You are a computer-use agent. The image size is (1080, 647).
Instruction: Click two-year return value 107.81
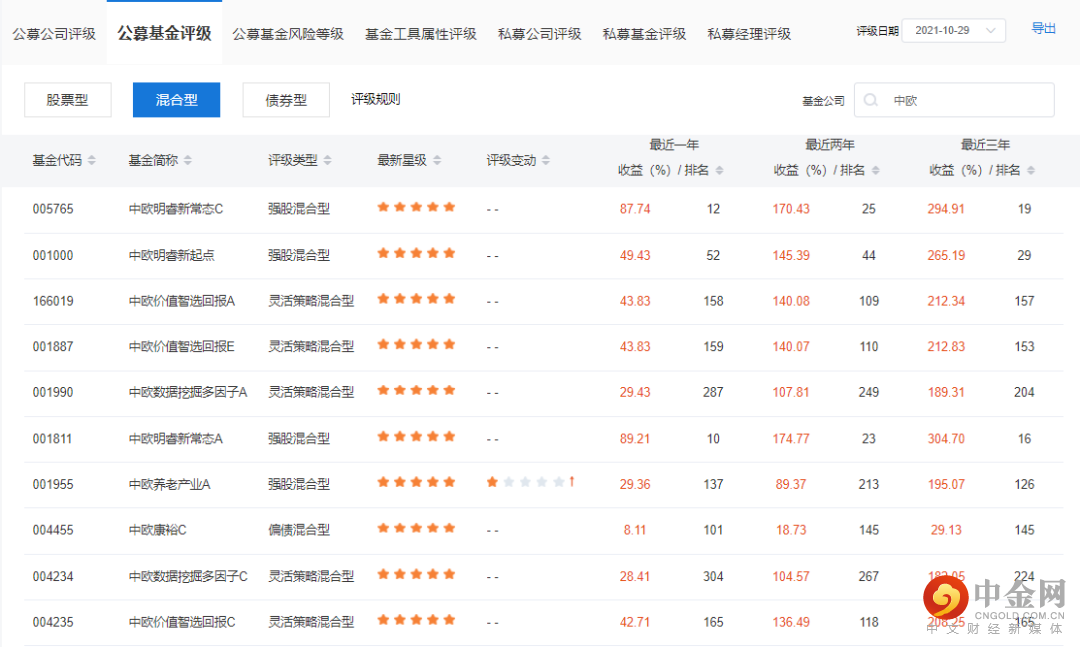tap(791, 392)
